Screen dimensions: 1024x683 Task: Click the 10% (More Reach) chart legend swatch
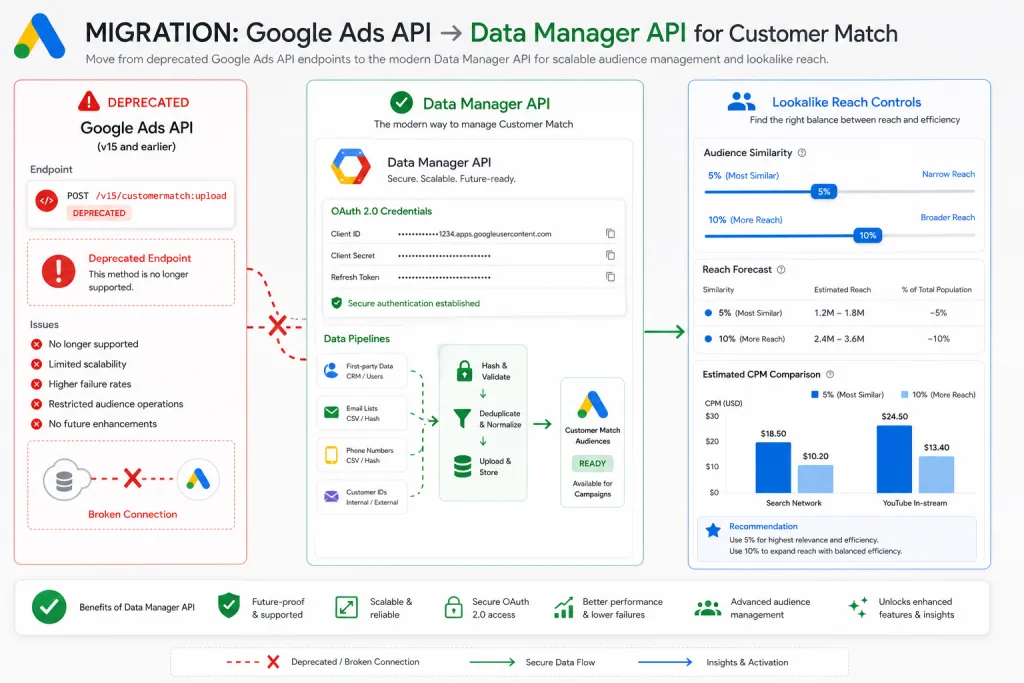904,394
